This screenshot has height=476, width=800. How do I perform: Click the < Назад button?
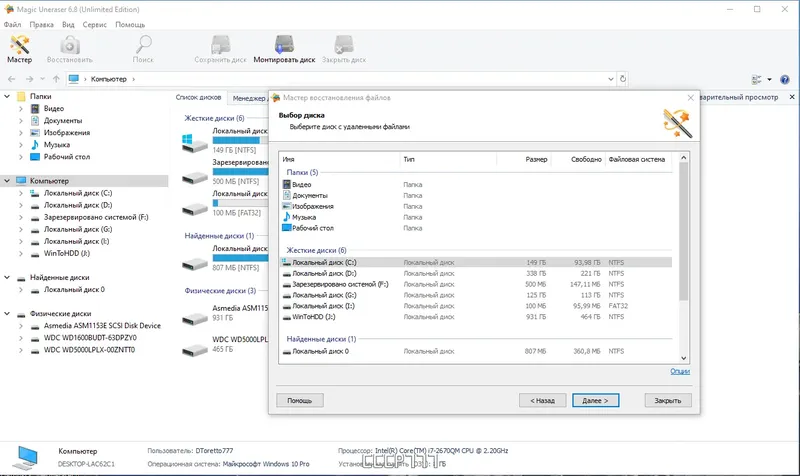(x=542, y=400)
